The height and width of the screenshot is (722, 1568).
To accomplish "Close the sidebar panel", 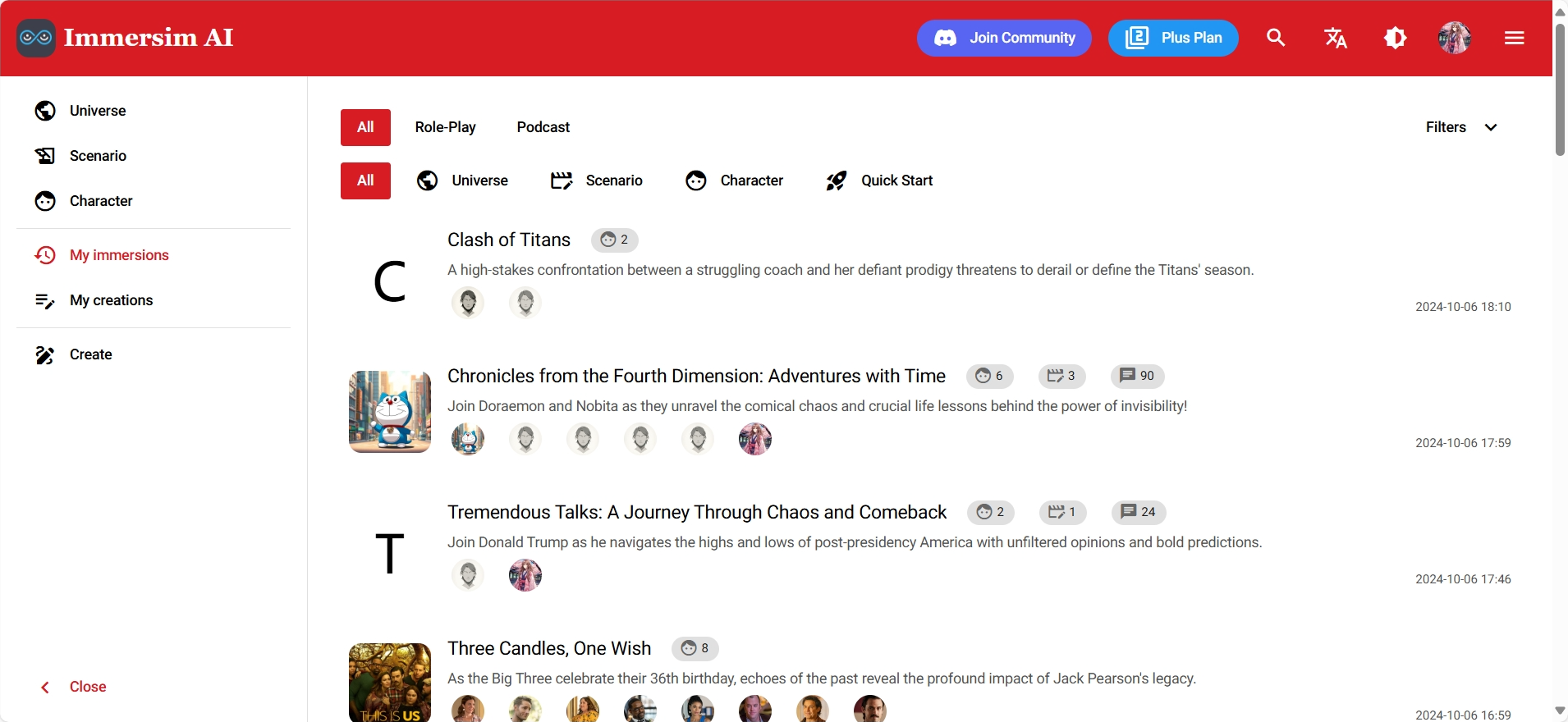I will (73, 687).
